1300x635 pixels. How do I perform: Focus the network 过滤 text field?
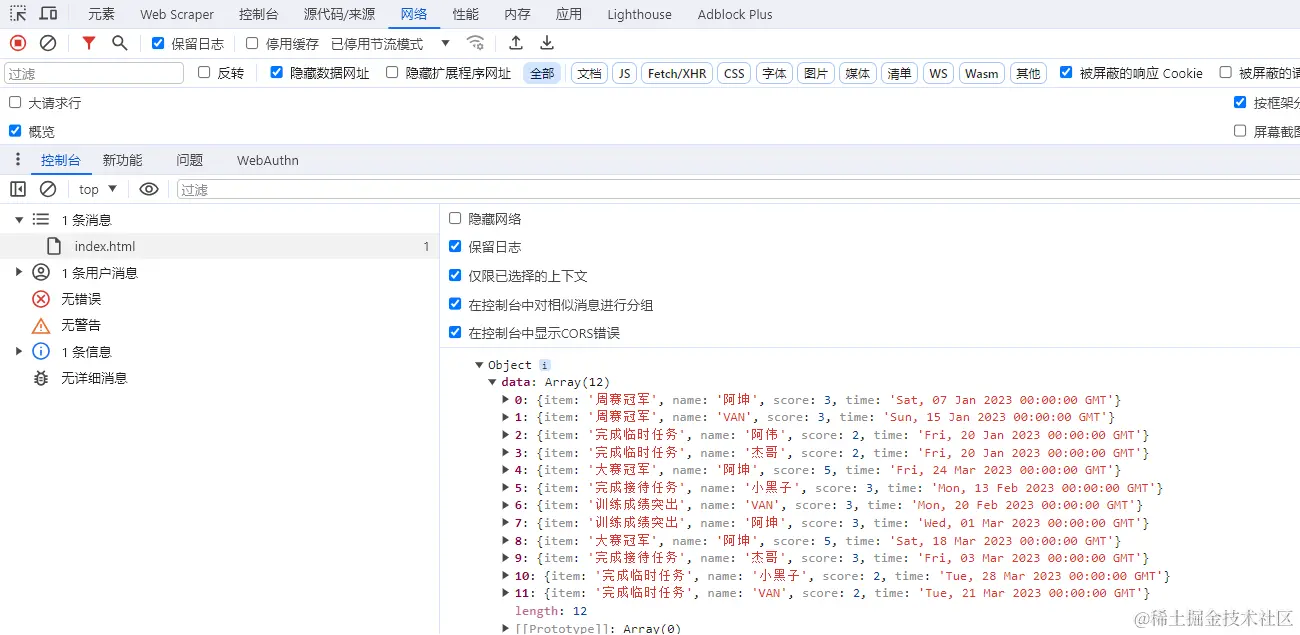pyautogui.click(x=94, y=73)
